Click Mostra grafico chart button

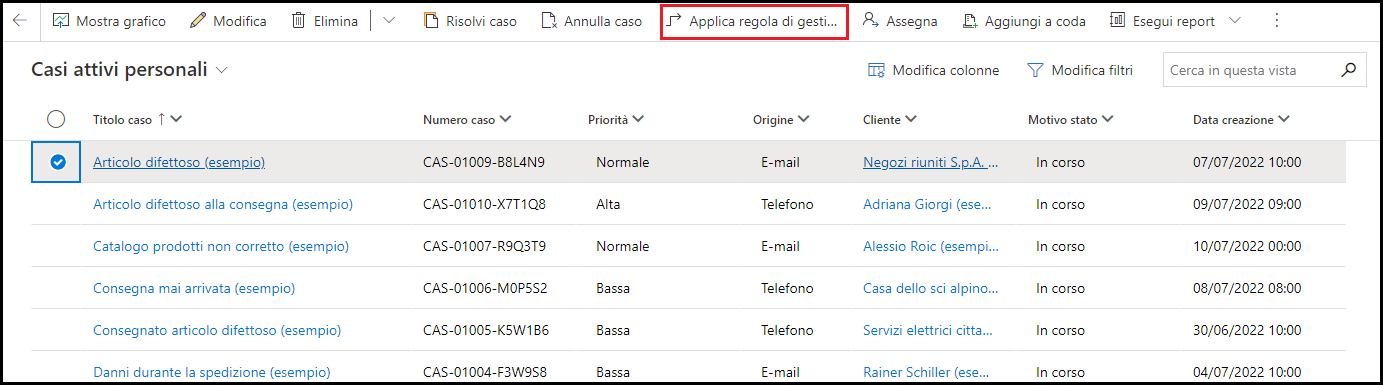point(109,21)
